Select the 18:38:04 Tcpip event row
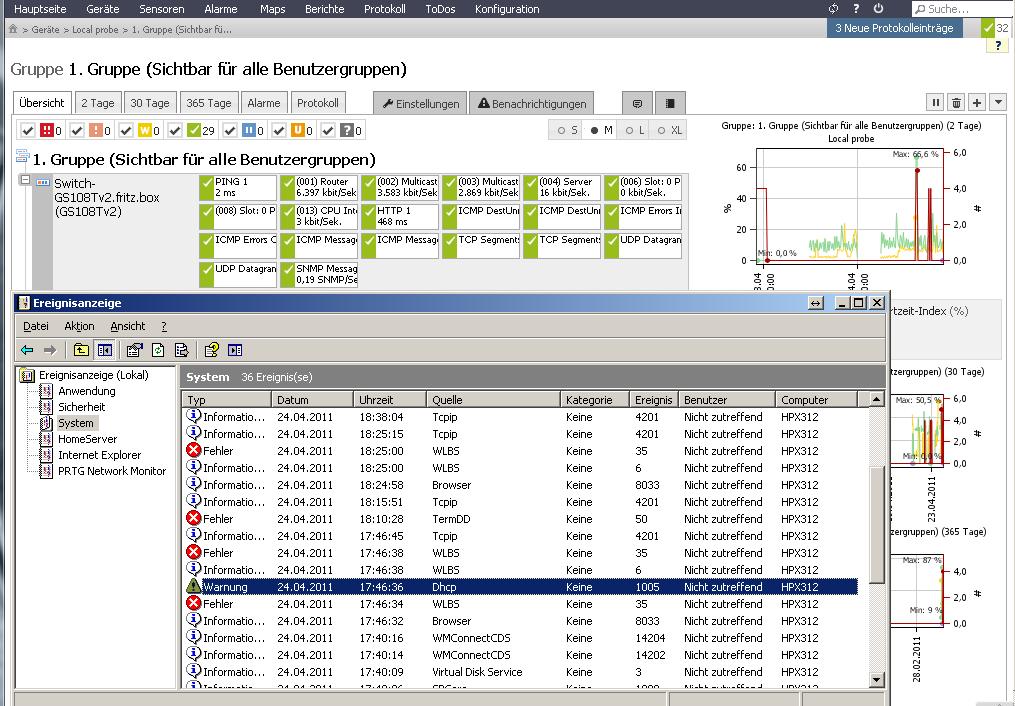Viewport: 1015px width, 706px height. coord(521,417)
